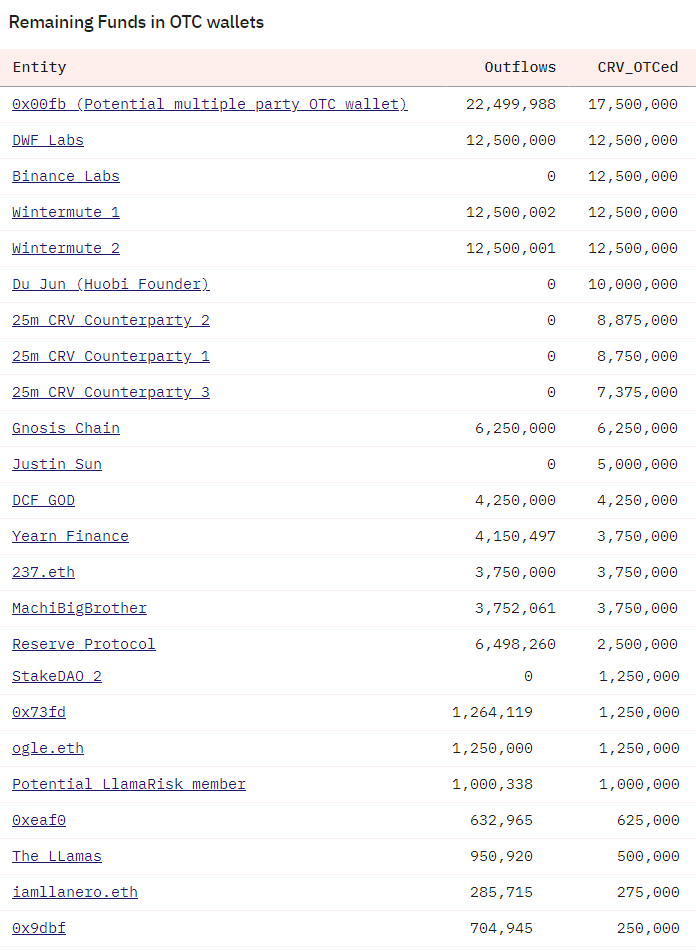Select the outflows value 22,499,988
Image resolution: width=696 pixels, height=951 pixels.
(x=511, y=104)
